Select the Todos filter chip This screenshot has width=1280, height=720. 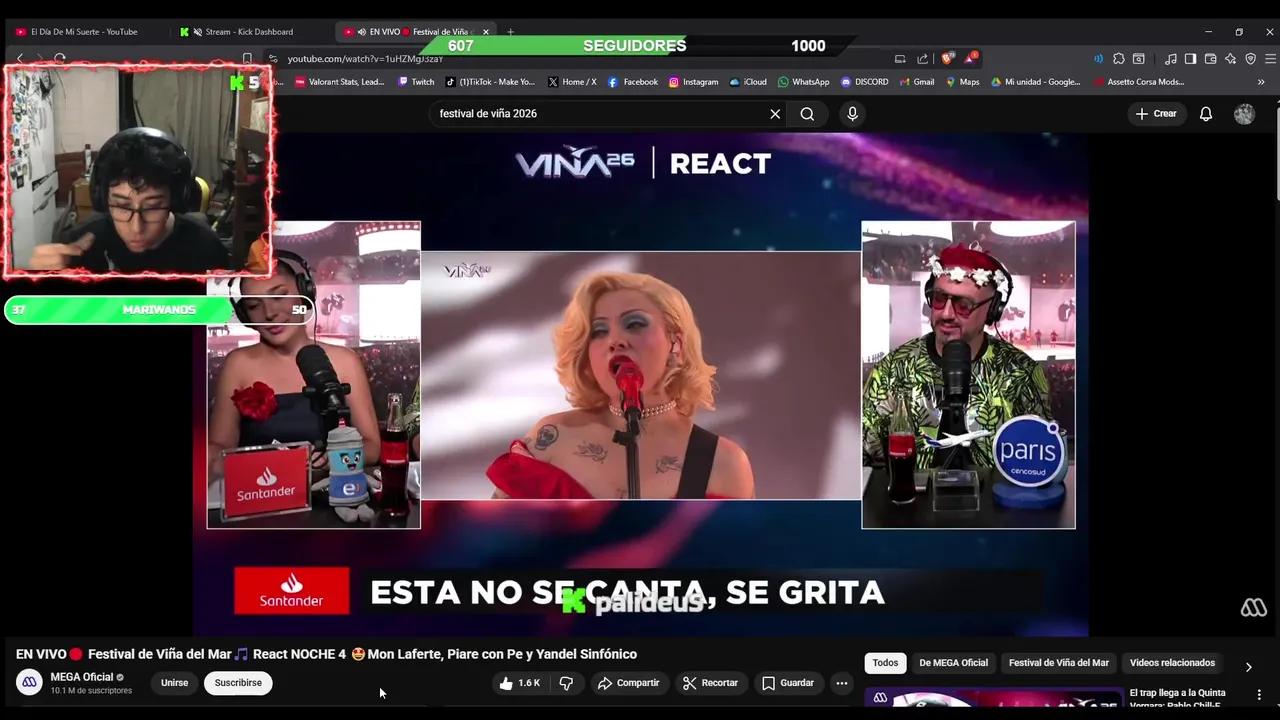pos(885,663)
